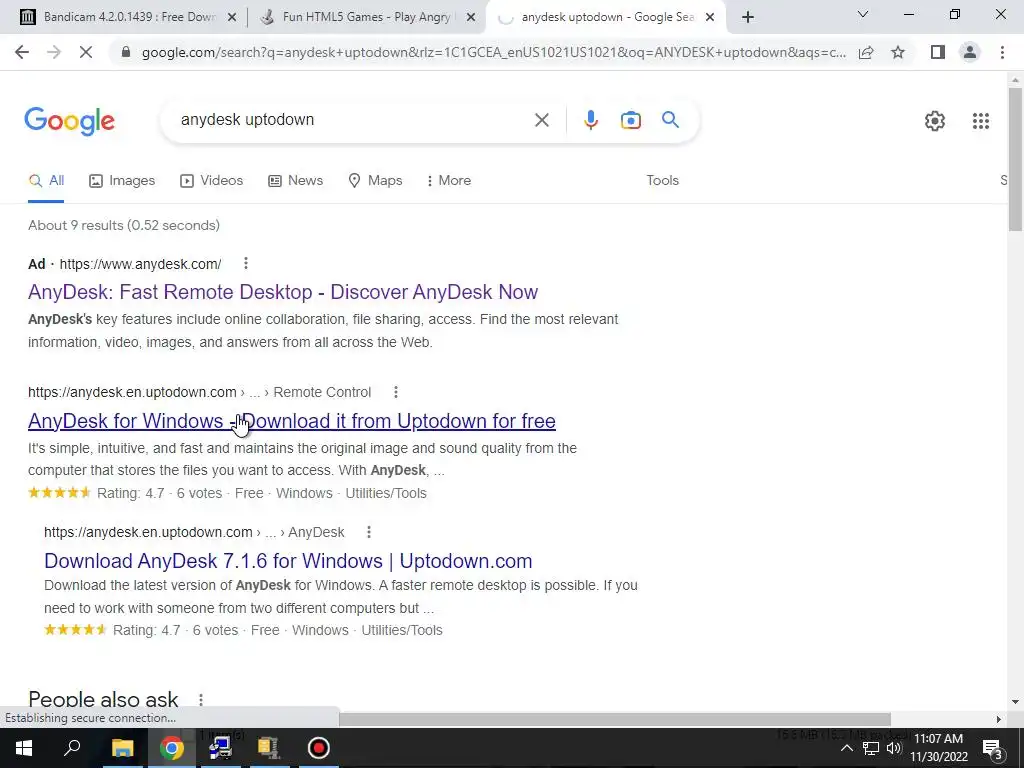Clear search box with X icon

541,120
